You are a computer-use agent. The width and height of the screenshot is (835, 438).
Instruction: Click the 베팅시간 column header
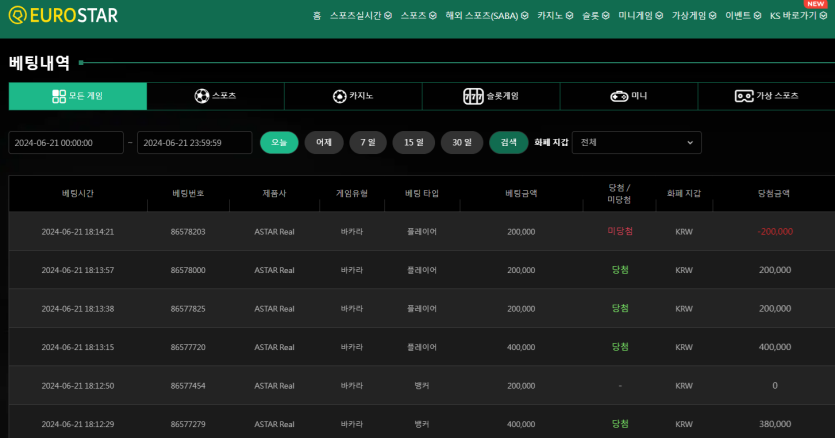78,193
